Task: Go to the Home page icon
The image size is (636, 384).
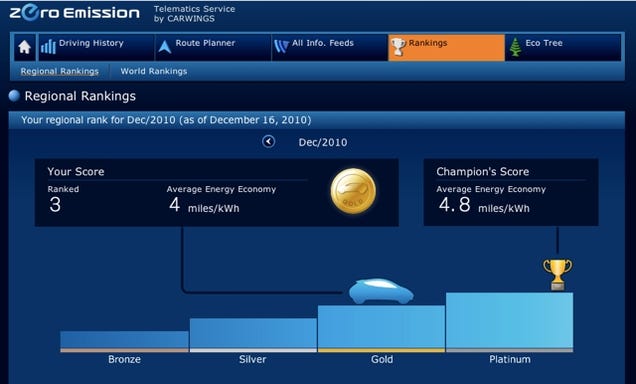Action: point(25,47)
